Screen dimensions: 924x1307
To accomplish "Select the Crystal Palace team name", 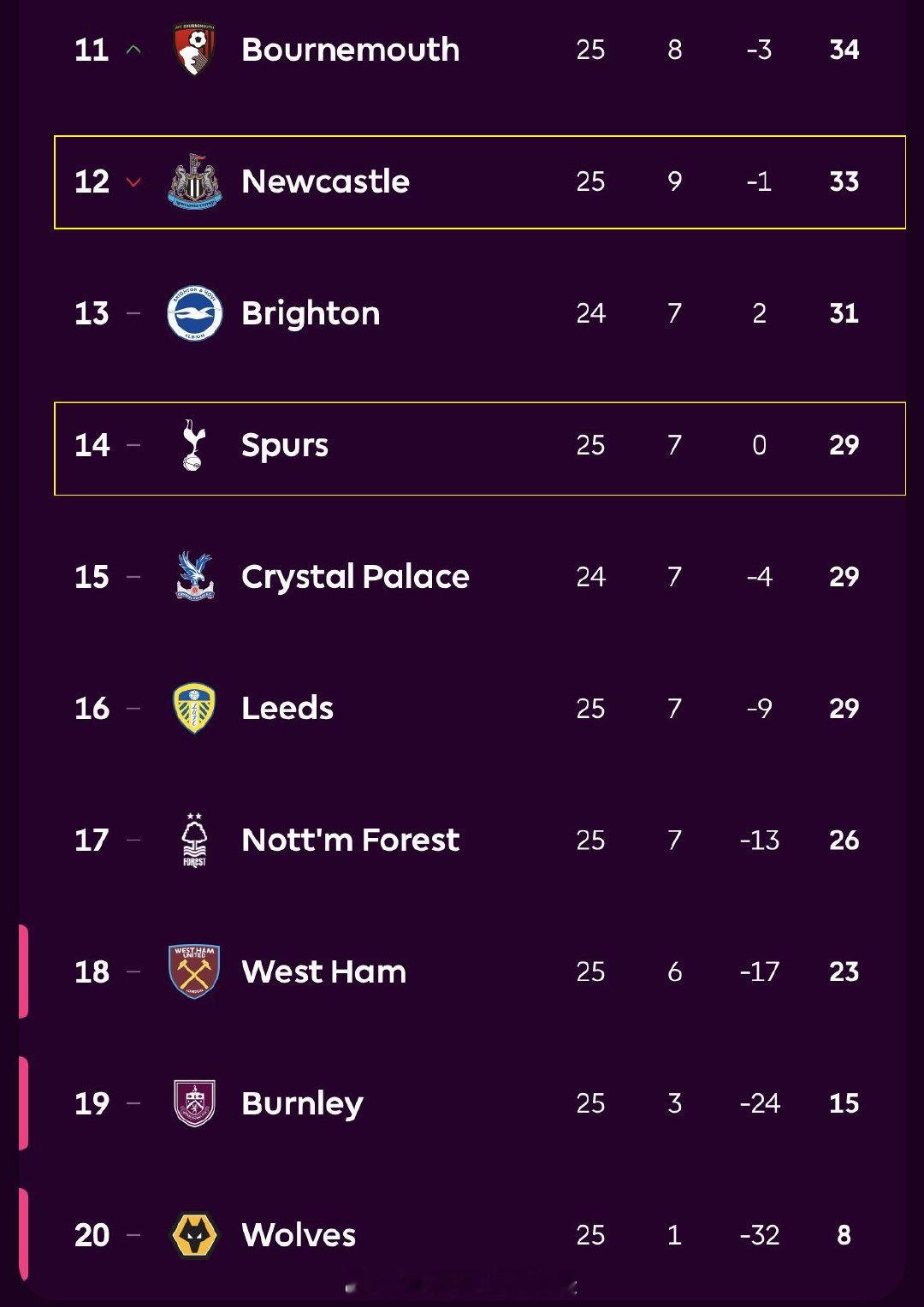I will coord(355,577).
